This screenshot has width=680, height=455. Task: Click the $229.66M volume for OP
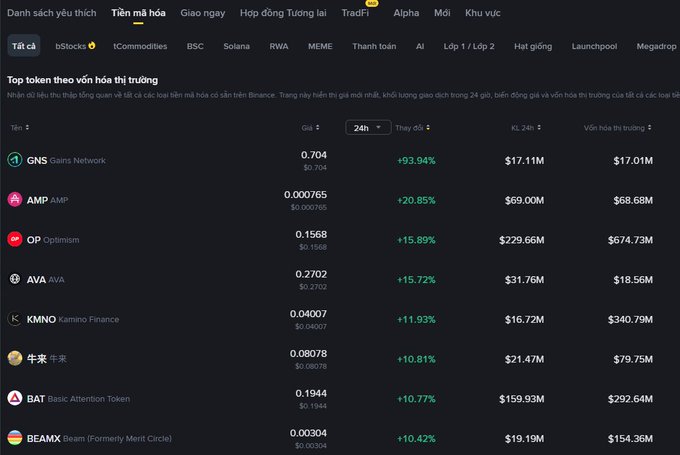pos(521,240)
